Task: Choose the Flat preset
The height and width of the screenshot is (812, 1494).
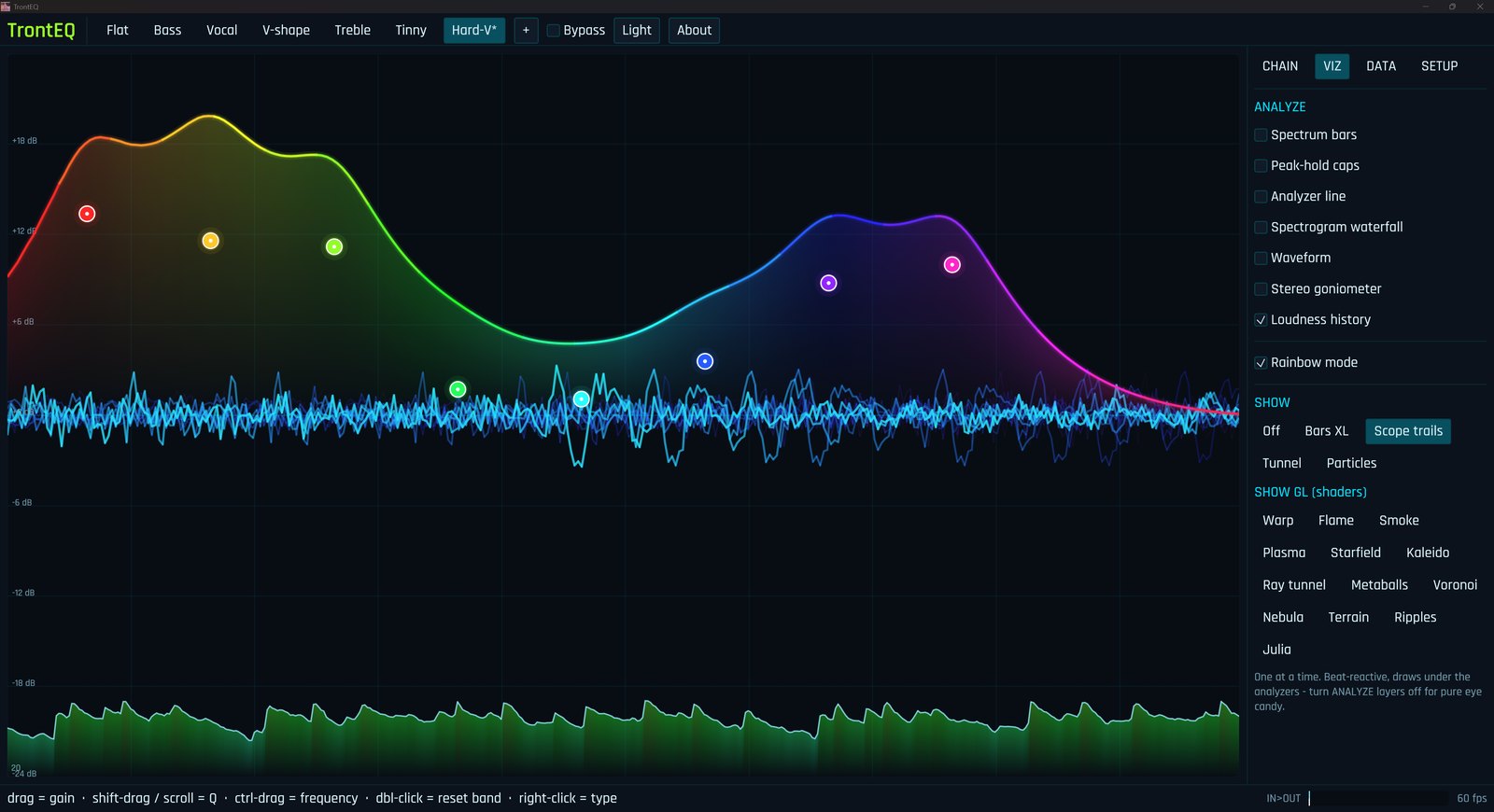Action: (x=118, y=30)
